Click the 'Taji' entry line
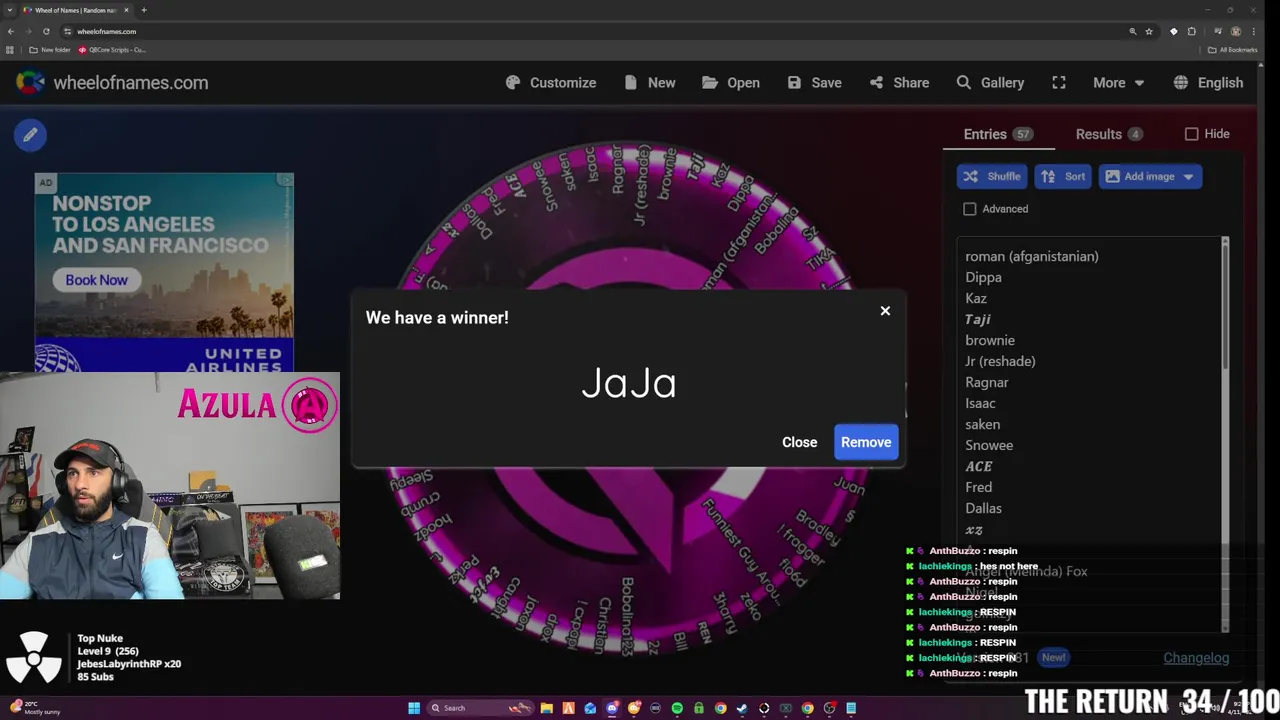Screen dimensions: 1280x720 click(977, 320)
